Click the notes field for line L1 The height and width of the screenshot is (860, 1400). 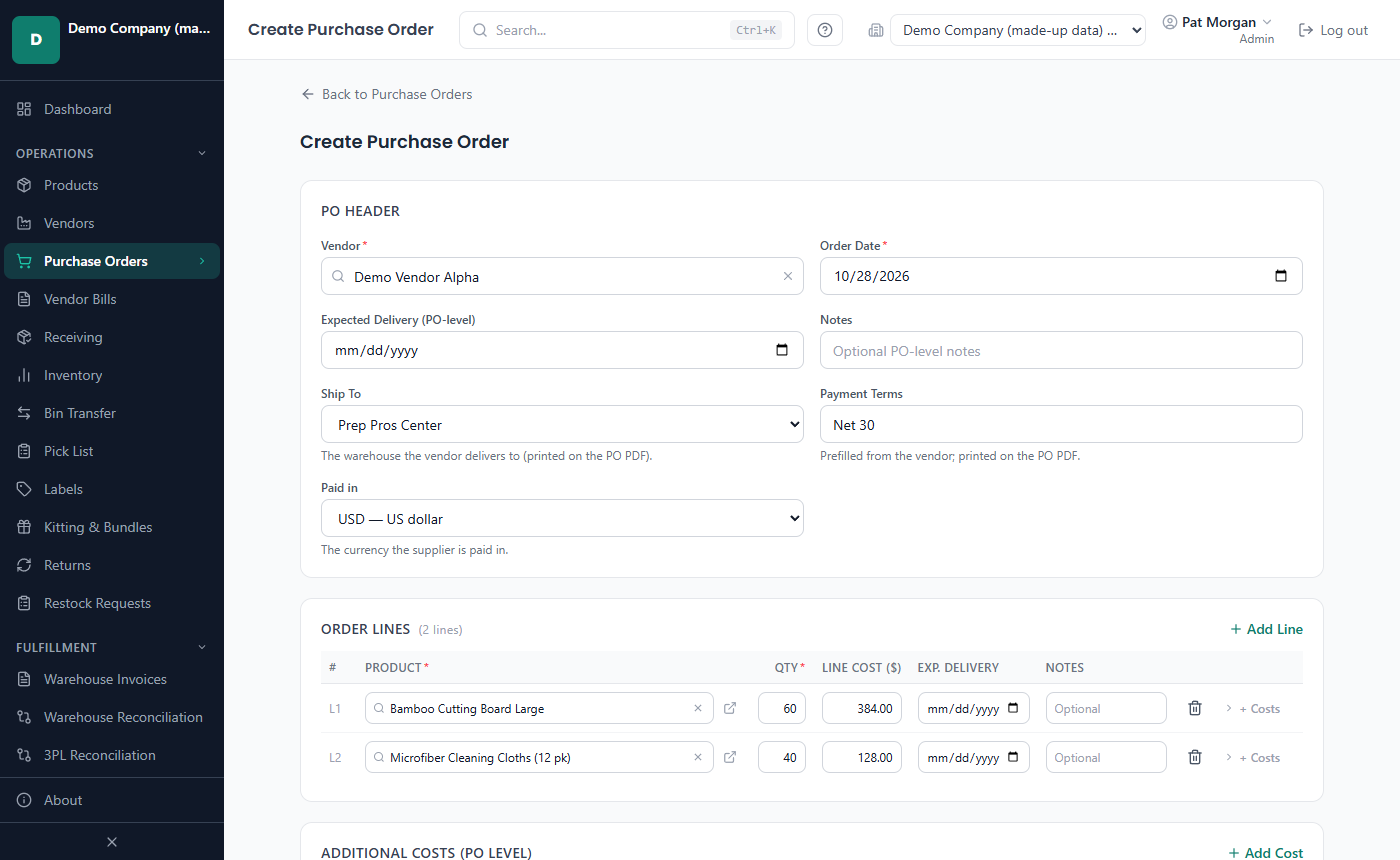click(1106, 708)
